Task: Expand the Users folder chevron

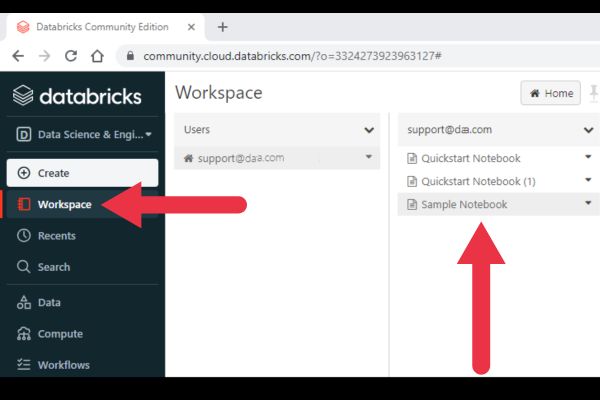Action: point(369,130)
